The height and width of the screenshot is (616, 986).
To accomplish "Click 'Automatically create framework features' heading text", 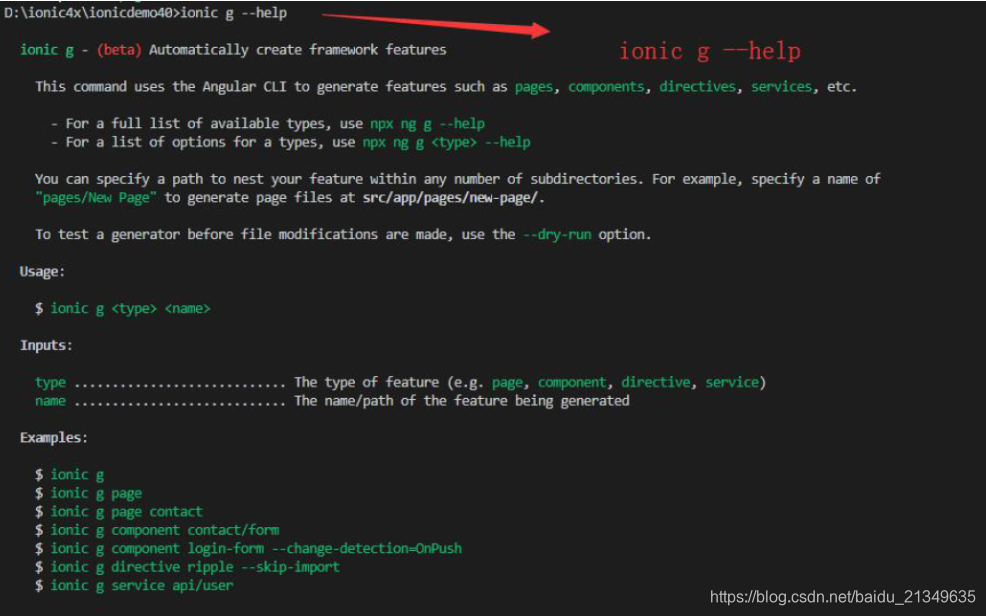I will pos(297,50).
